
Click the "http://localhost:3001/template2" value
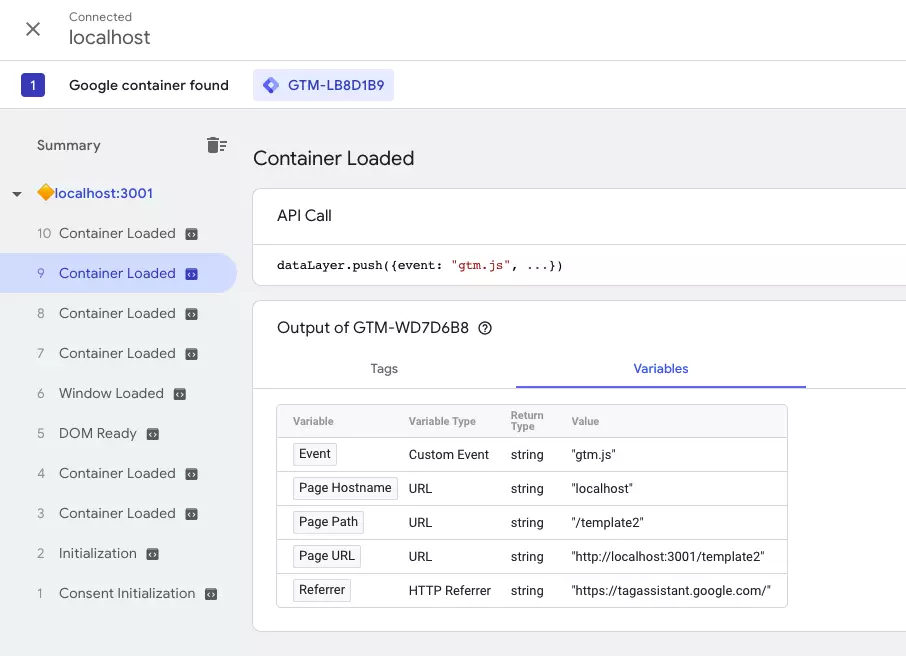(x=668, y=557)
